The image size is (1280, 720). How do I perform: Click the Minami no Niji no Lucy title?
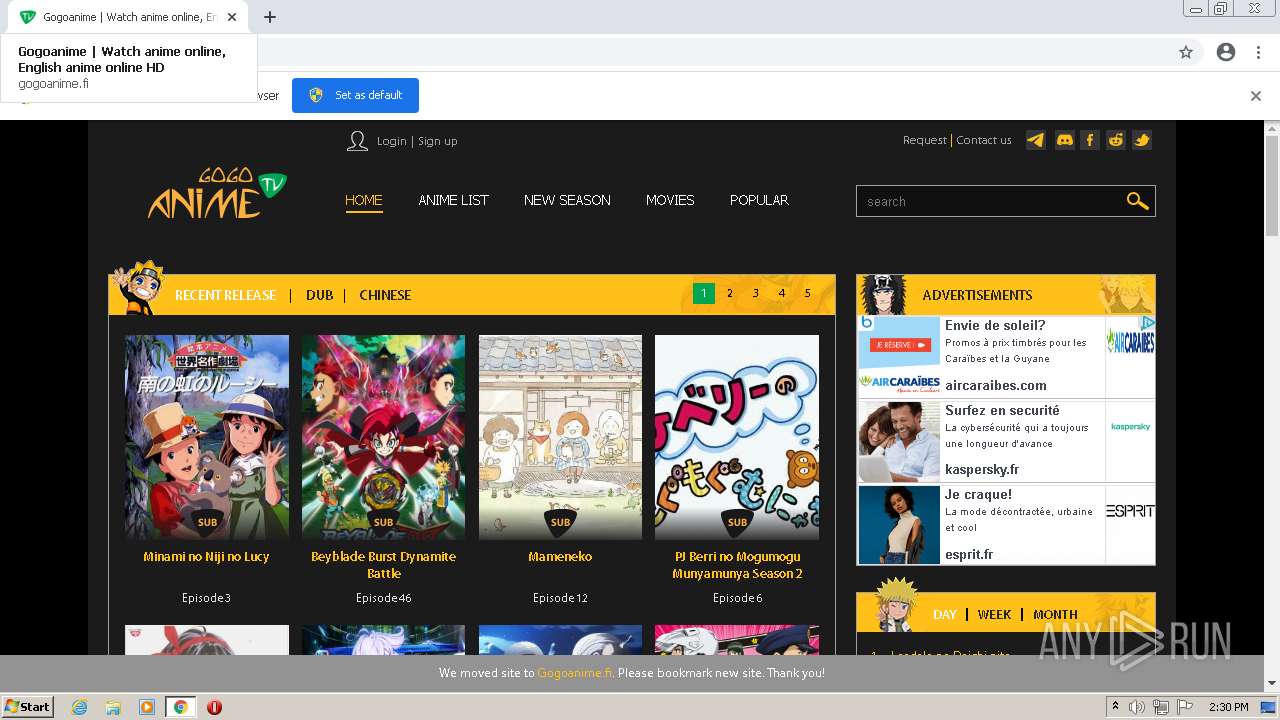click(206, 557)
